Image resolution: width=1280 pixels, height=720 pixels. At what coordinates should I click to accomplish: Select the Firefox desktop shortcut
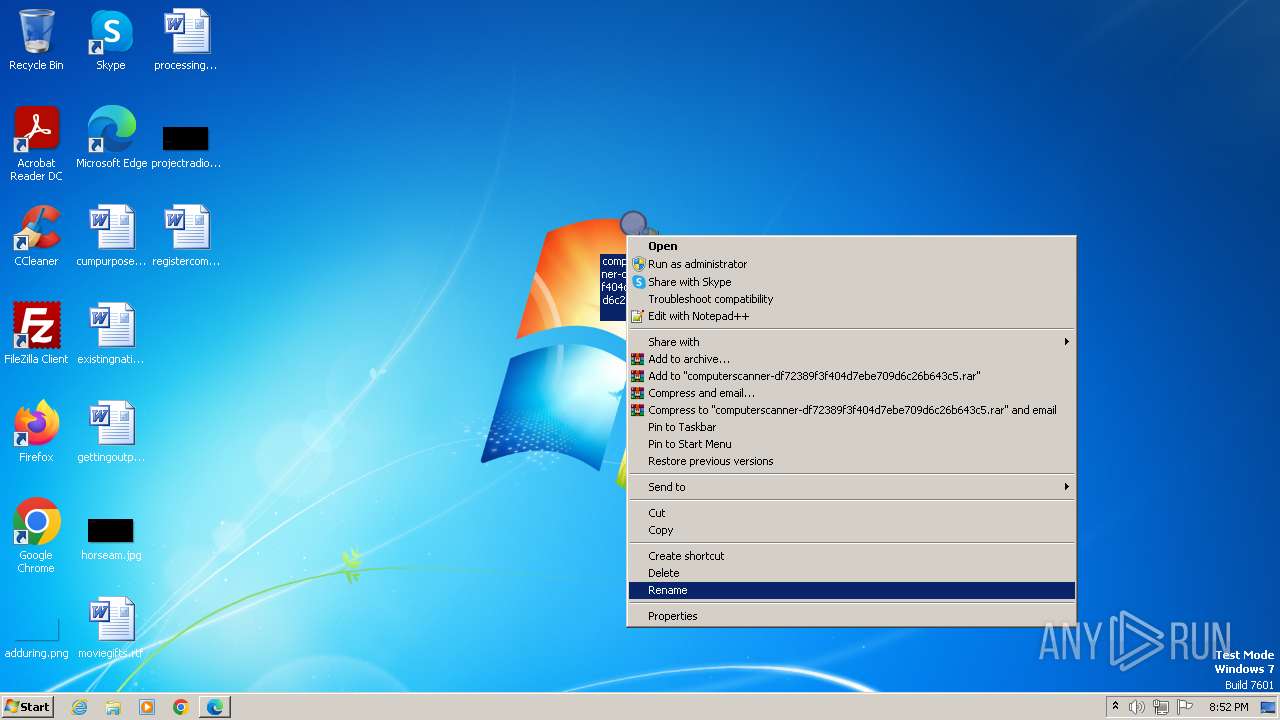point(36,431)
